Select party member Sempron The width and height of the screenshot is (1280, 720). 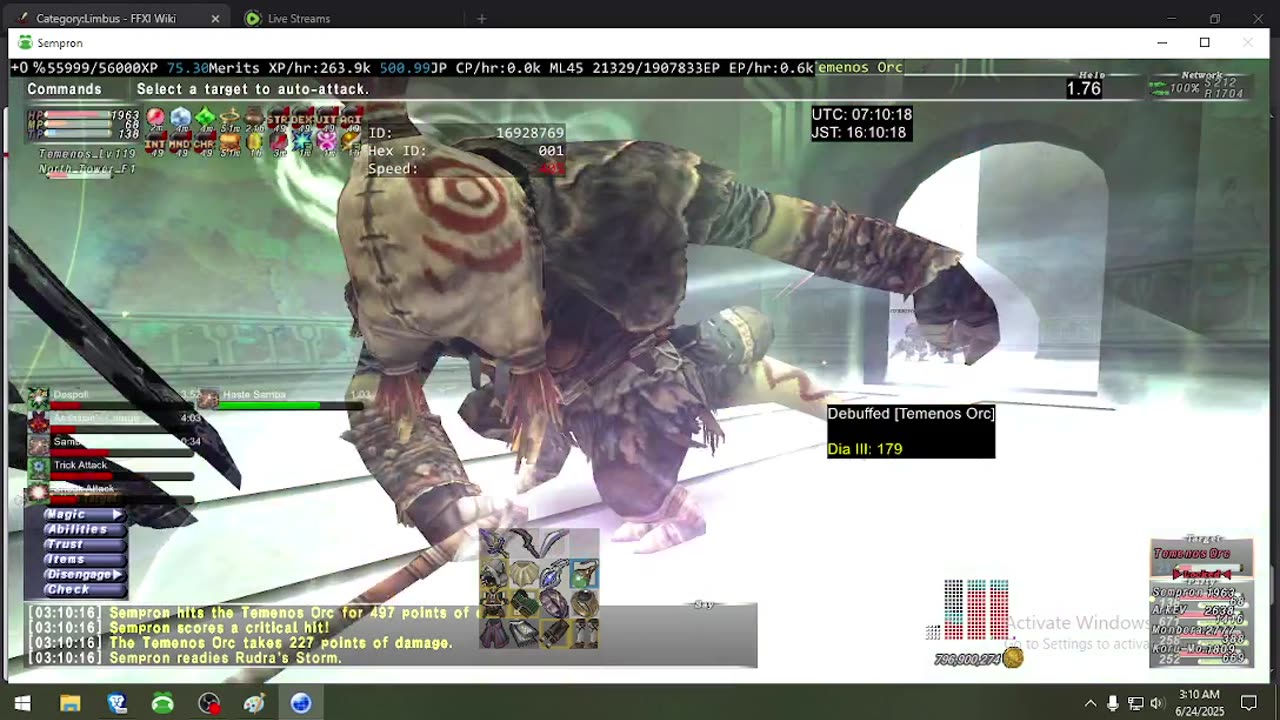click(1200, 596)
